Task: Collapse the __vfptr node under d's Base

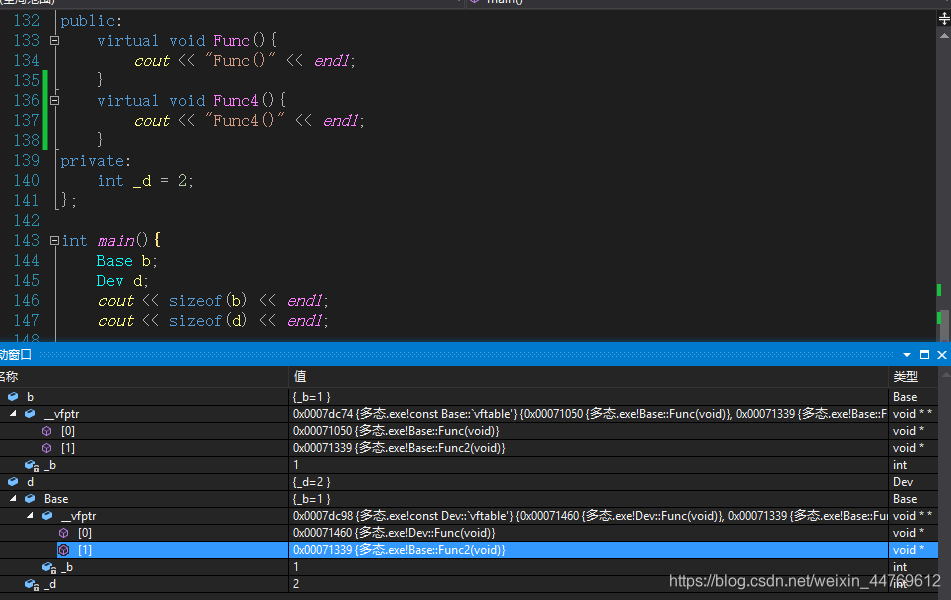Action: pos(30,516)
